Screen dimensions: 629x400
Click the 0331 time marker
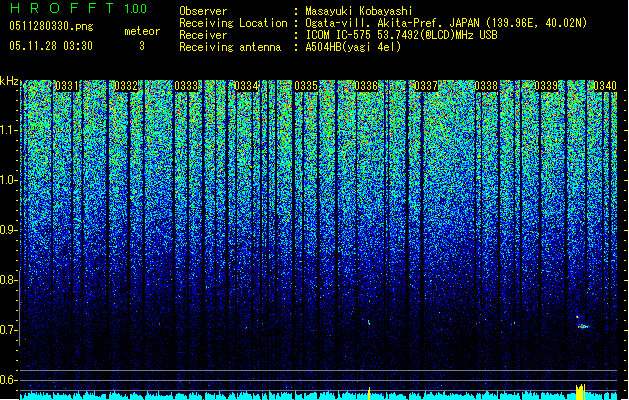pyautogui.click(x=67, y=86)
